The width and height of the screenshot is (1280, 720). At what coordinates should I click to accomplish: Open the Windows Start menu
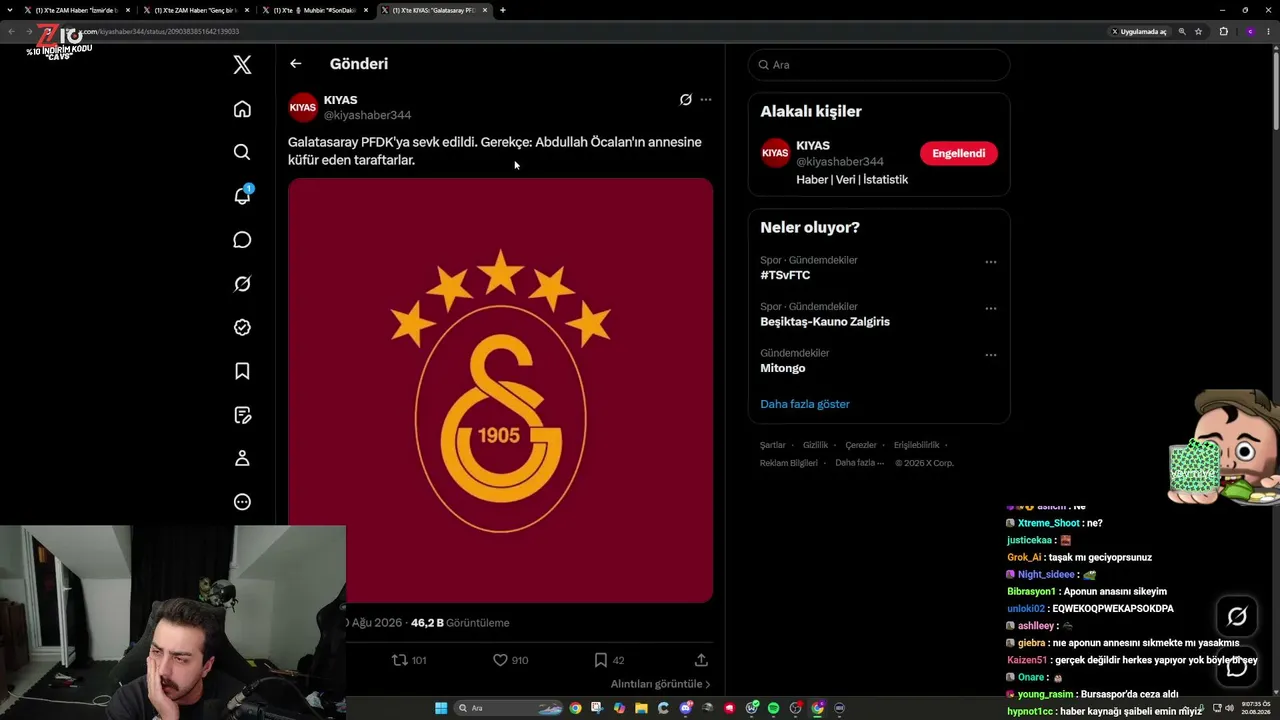pos(441,708)
